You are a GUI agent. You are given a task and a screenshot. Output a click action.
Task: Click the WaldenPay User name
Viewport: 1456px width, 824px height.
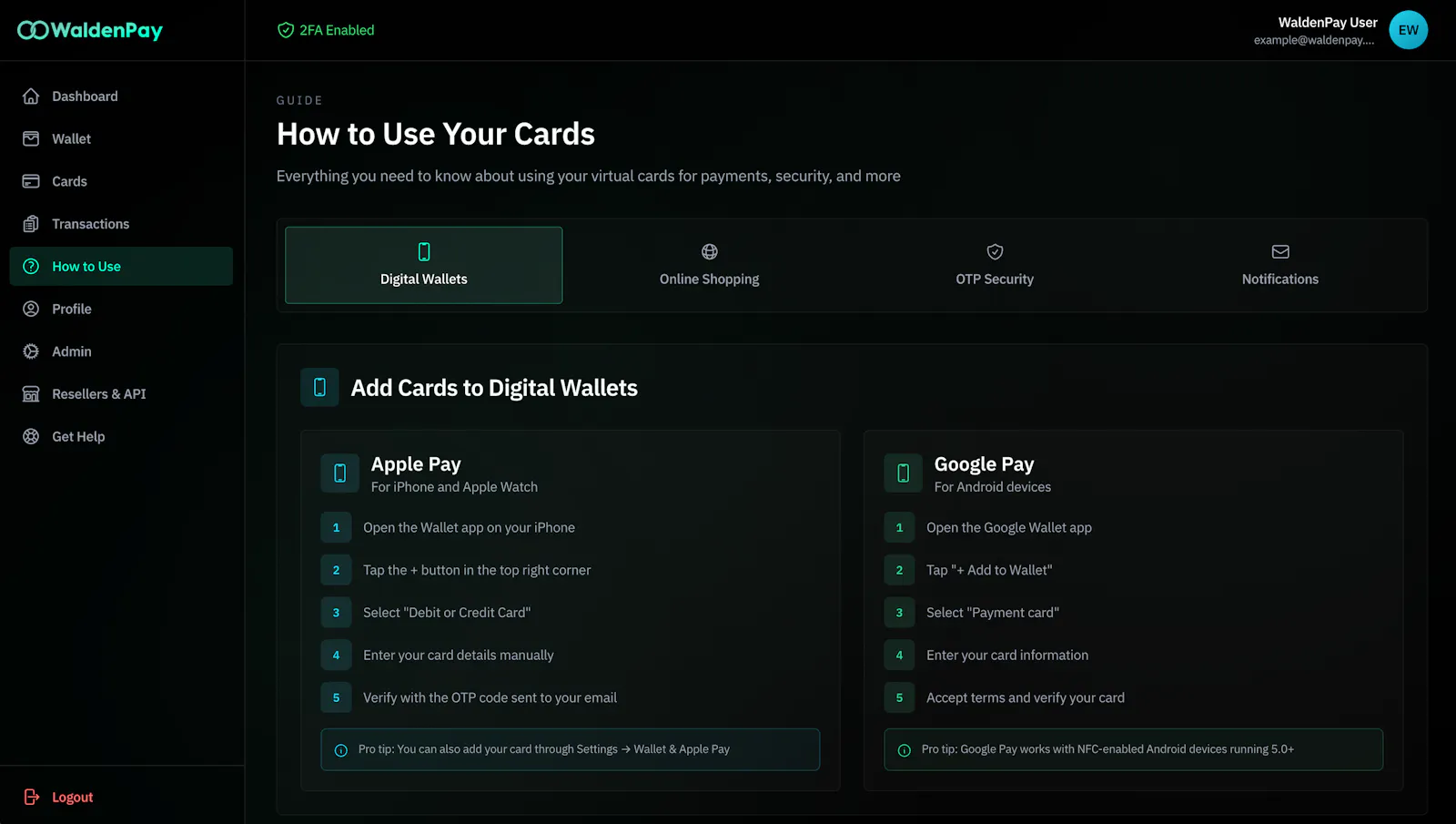1328,22
